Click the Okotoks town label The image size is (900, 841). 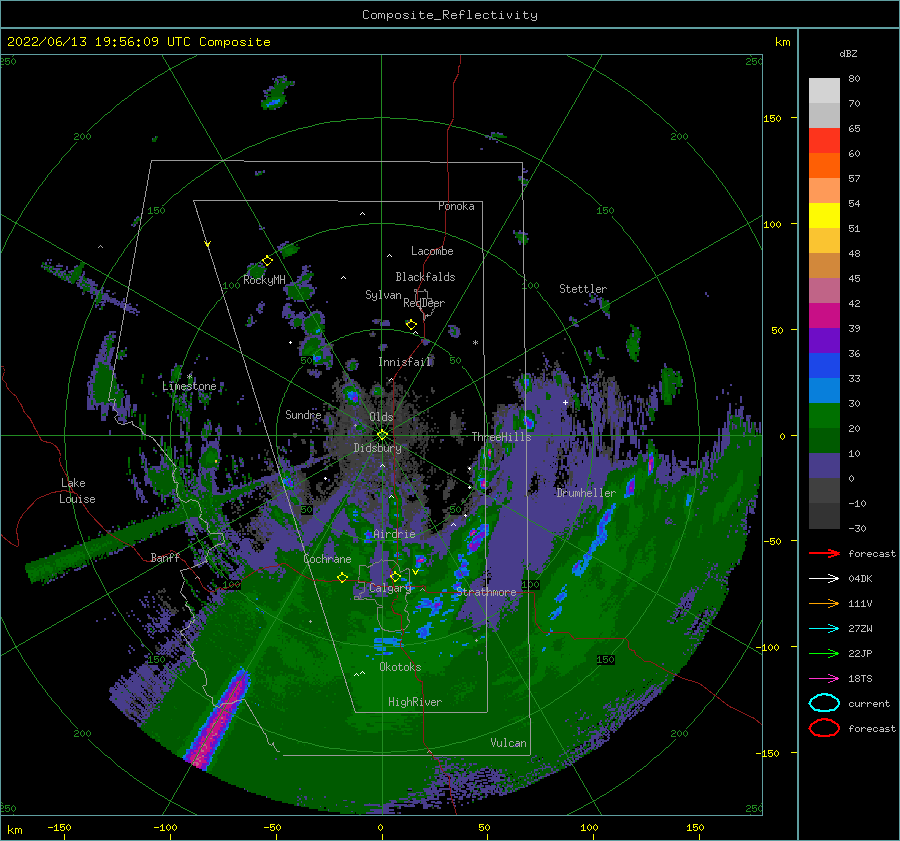pyautogui.click(x=400, y=667)
